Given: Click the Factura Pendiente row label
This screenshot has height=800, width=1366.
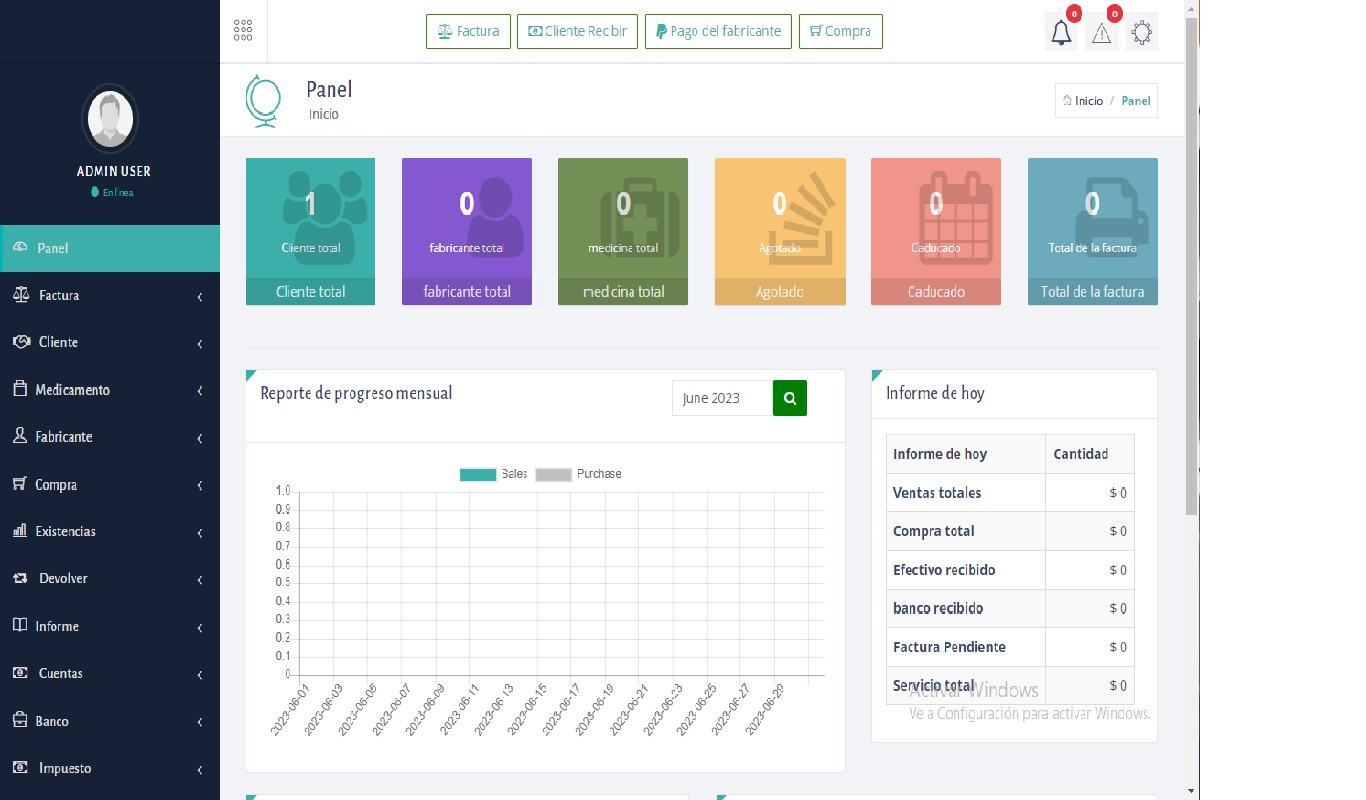Looking at the screenshot, I should click(949, 647).
